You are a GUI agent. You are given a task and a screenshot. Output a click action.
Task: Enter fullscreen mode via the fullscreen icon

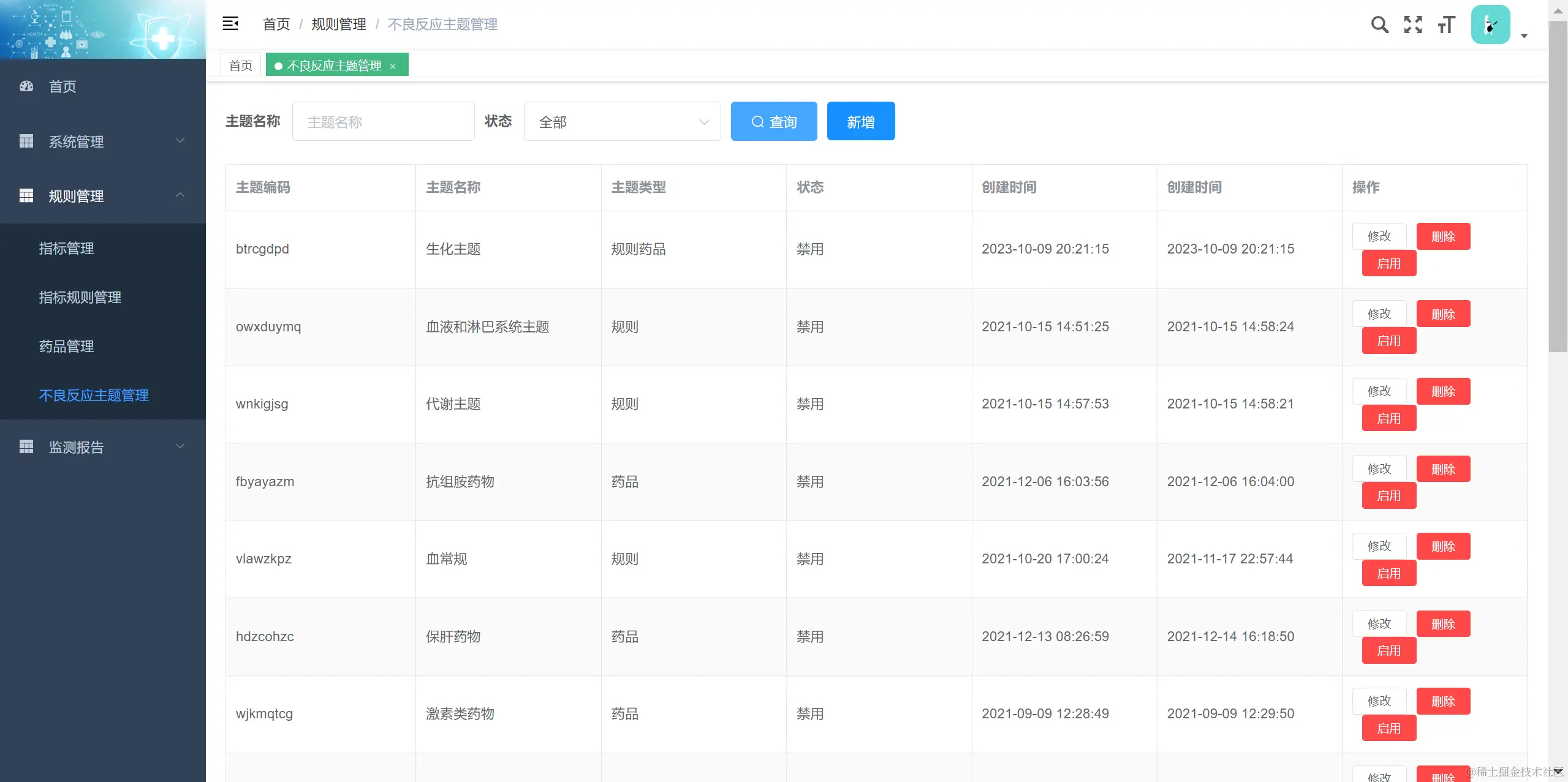1412,24
